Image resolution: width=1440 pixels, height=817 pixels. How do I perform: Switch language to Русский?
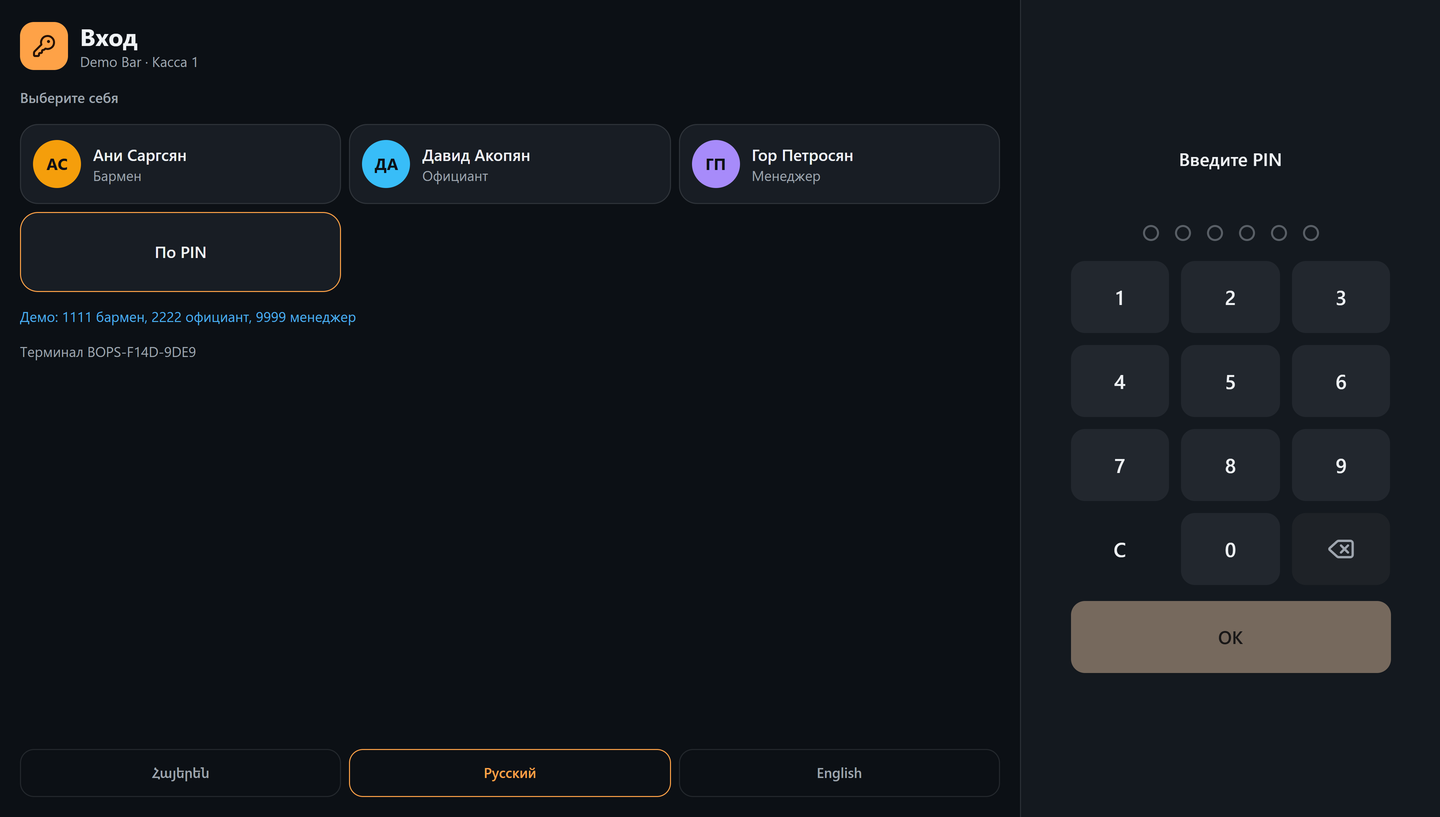tap(510, 773)
